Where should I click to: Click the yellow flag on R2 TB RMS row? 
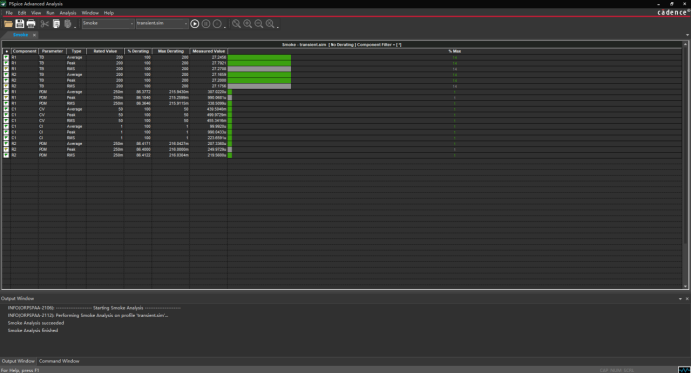click(6, 86)
